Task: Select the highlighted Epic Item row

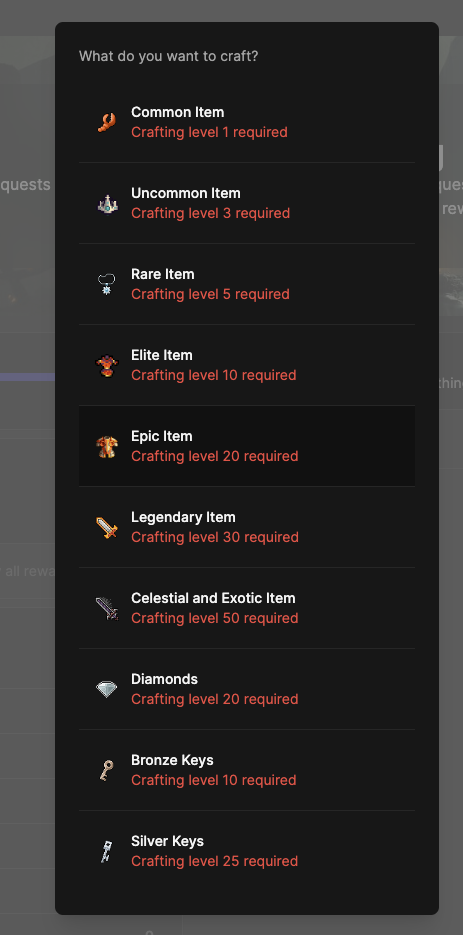Action: click(247, 447)
